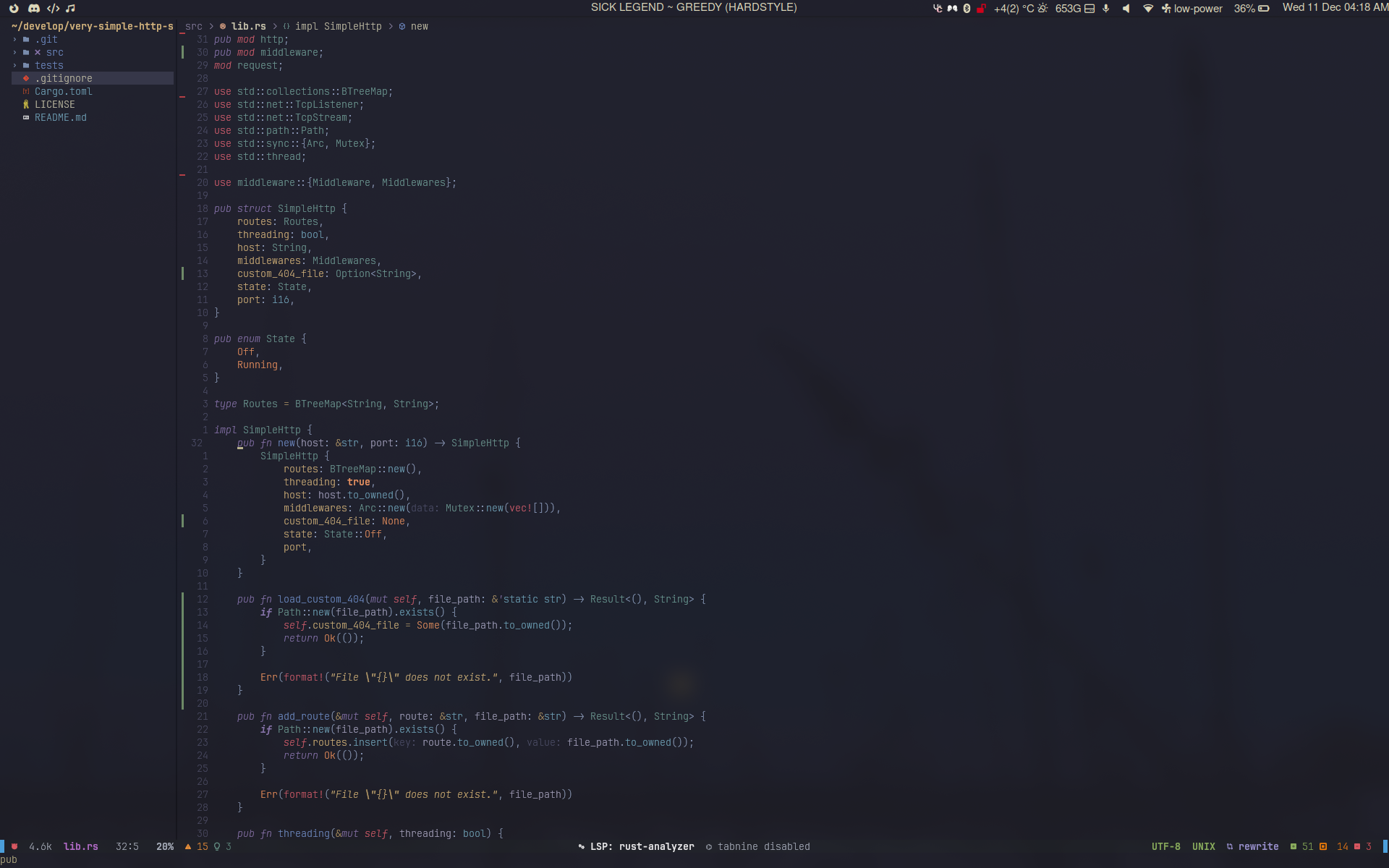The height and width of the screenshot is (868, 1389).
Task: Expand the tests folder
Action: pyautogui.click(x=48, y=66)
